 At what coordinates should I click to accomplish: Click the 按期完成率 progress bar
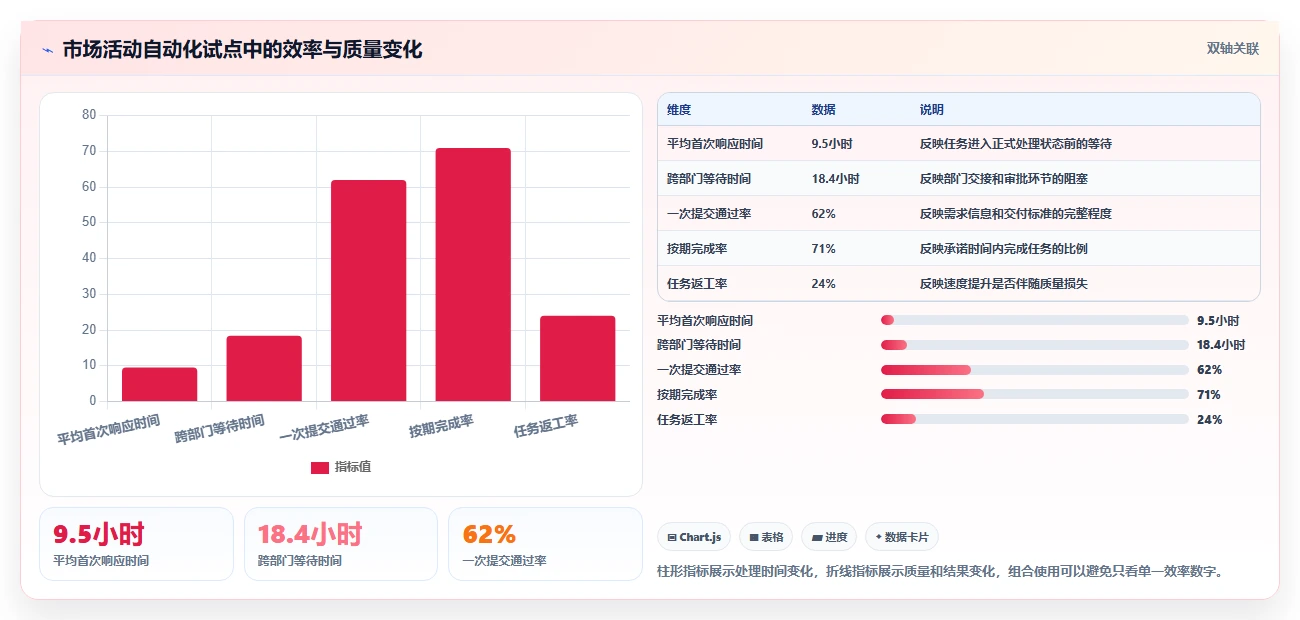[x=1034, y=394]
